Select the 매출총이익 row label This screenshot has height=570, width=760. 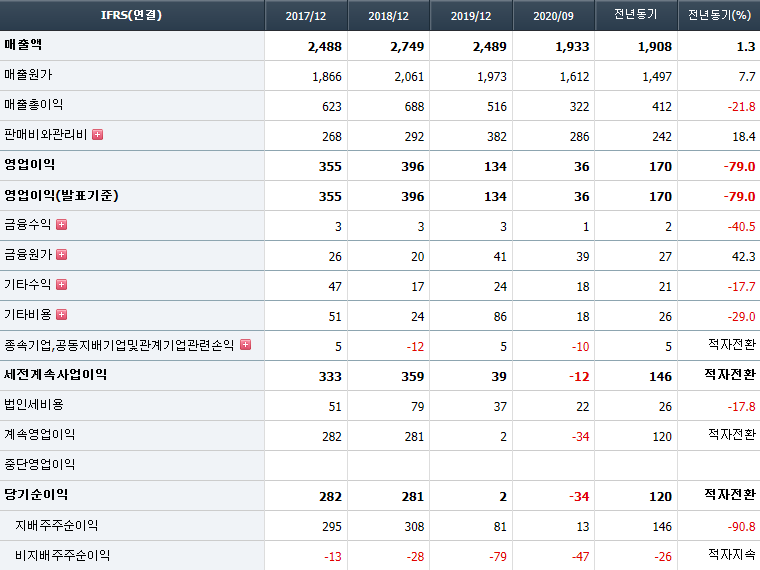tap(33, 105)
